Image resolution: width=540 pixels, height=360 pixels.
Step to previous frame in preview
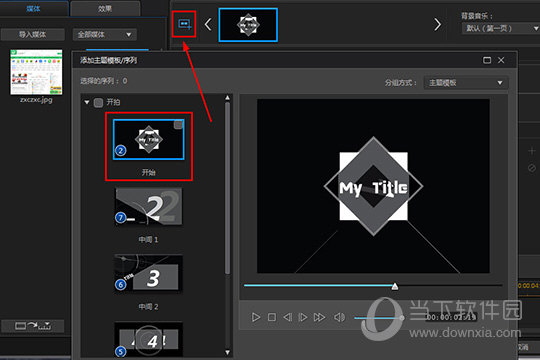(287, 317)
